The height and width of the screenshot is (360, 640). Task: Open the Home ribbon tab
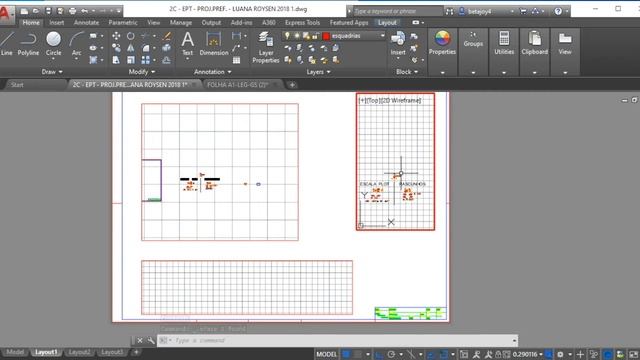point(31,23)
